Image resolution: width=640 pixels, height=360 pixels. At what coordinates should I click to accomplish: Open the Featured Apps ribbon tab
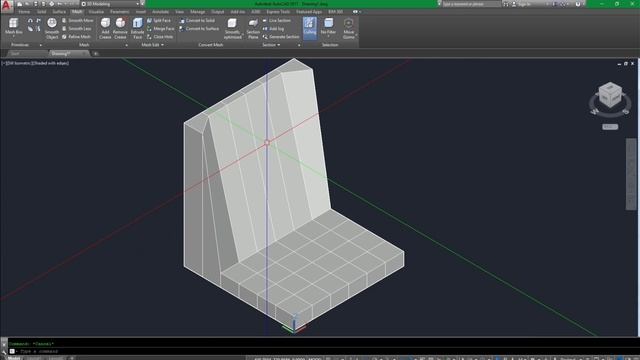(309, 12)
